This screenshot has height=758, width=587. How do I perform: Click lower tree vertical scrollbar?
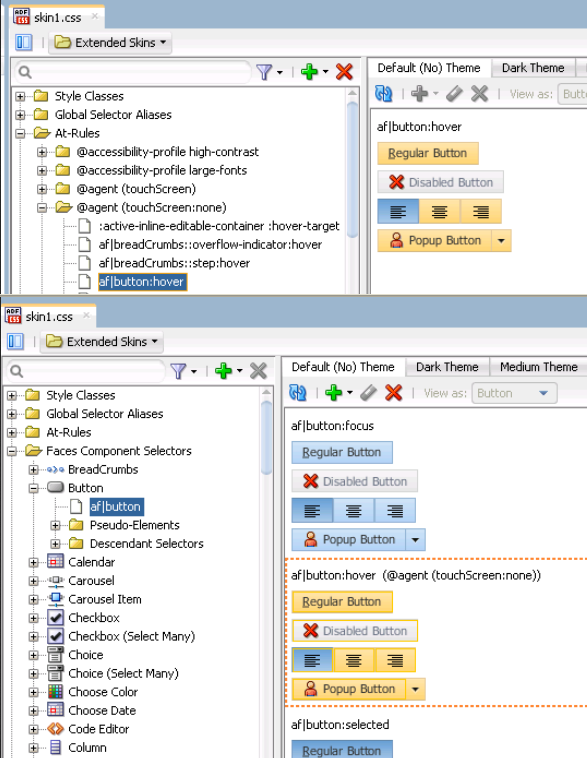pyautogui.click(x=266, y=437)
